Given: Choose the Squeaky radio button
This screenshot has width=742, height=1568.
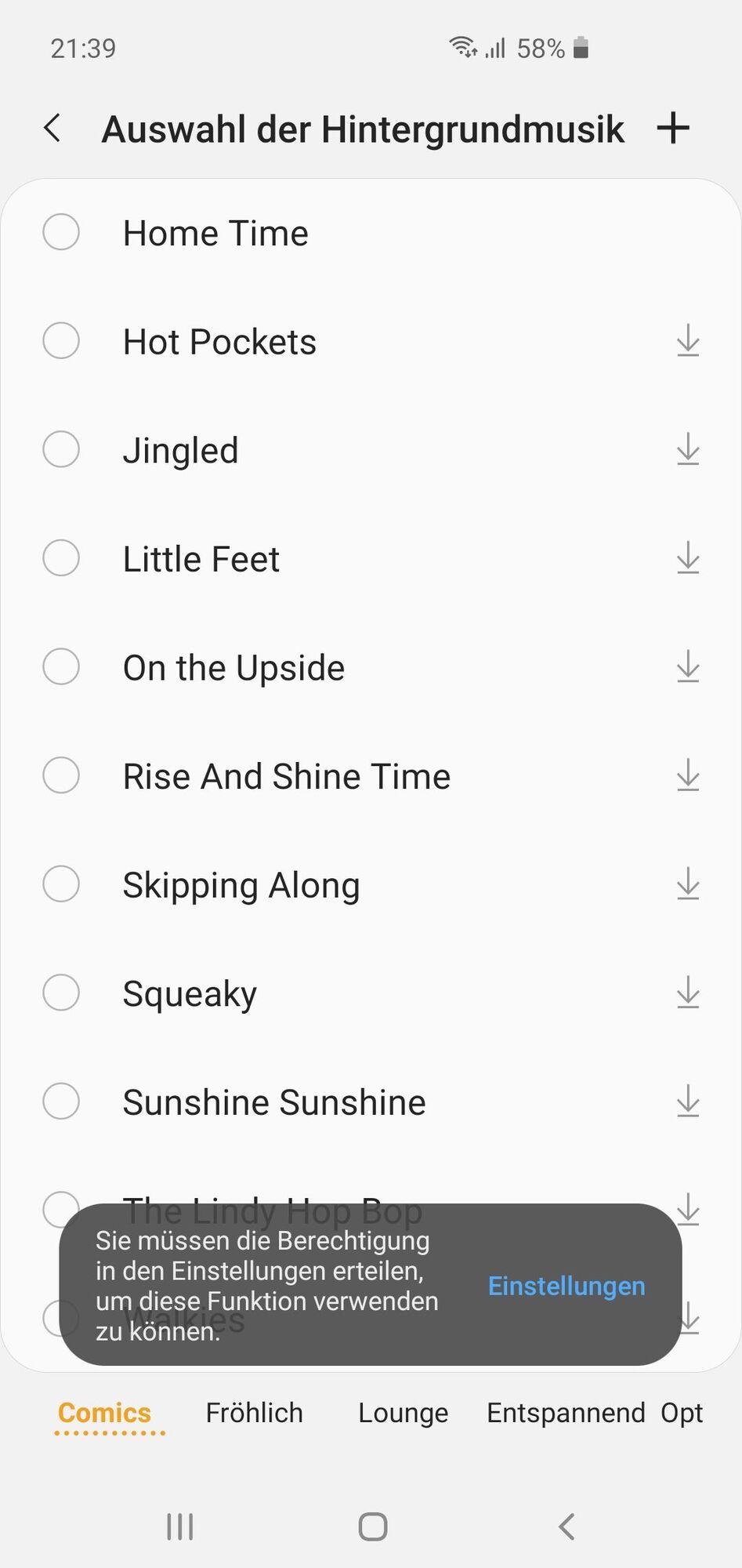Looking at the screenshot, I should [x=61, y=993].
